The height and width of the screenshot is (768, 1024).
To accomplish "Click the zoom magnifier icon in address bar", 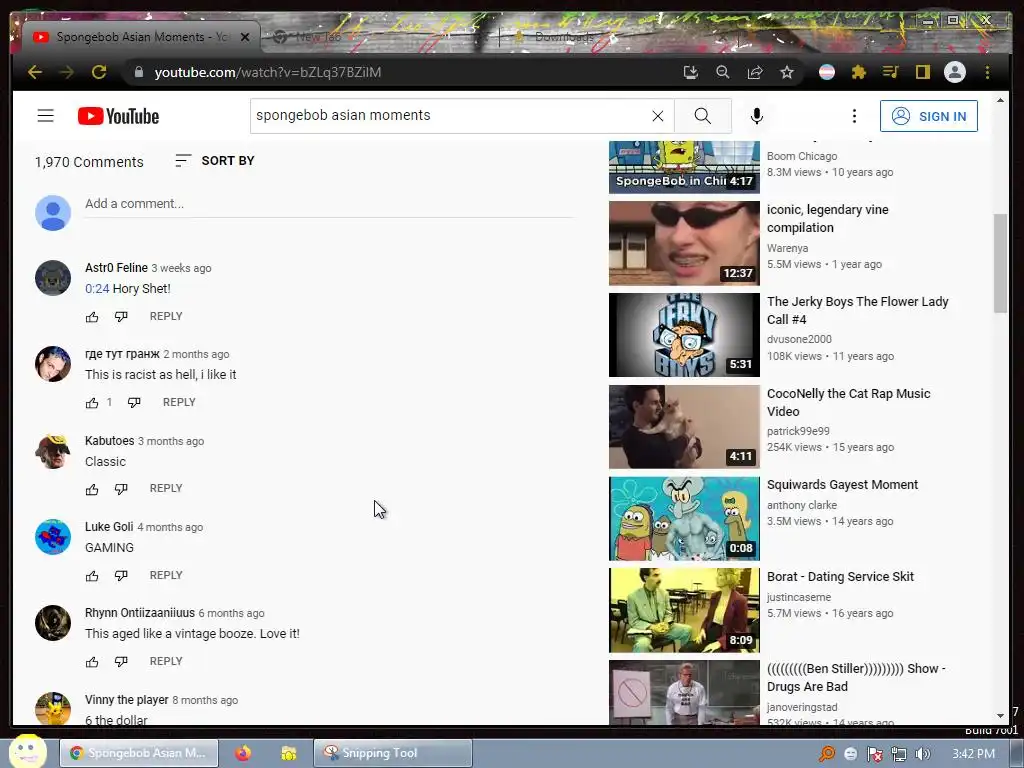I will (722, 72).
